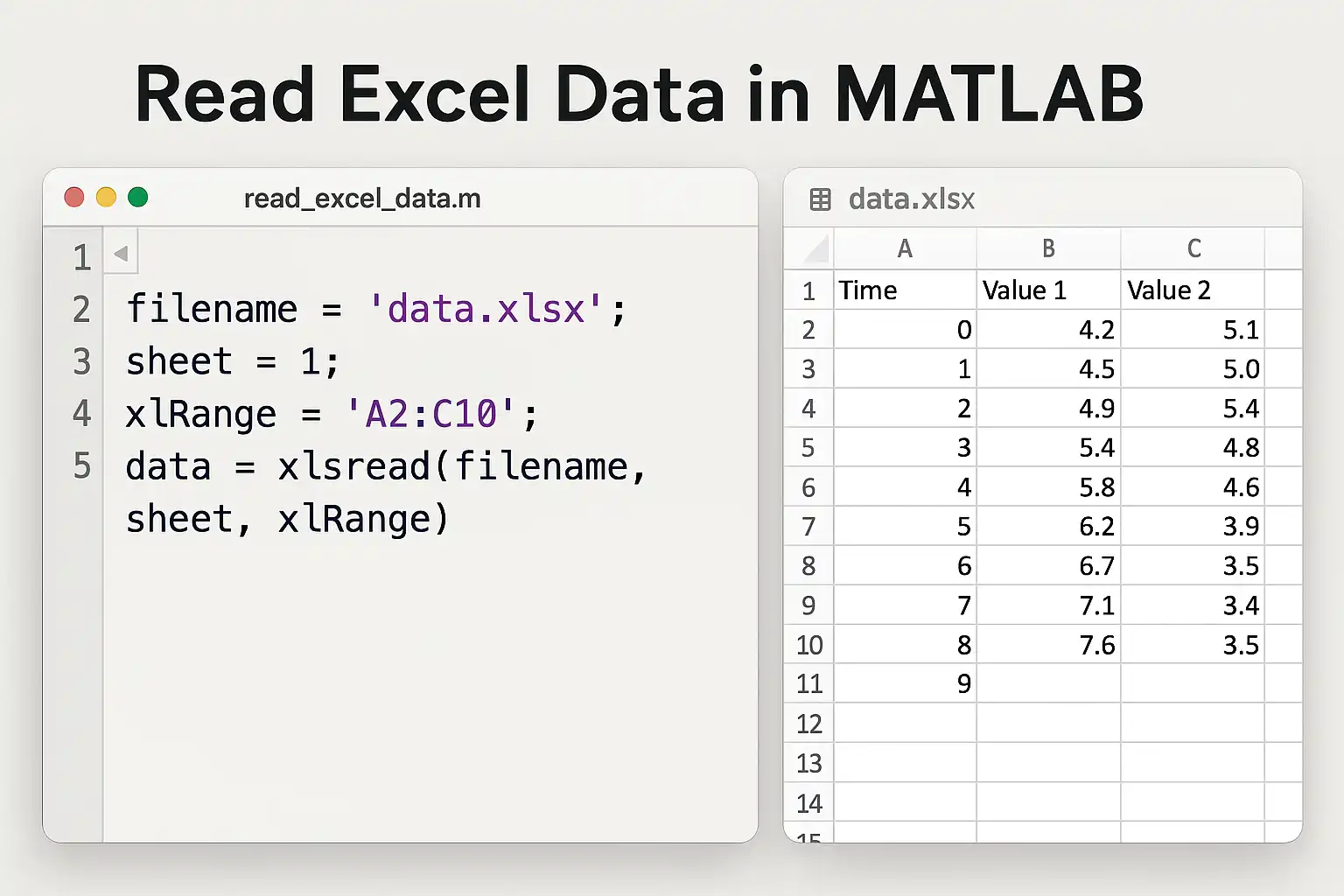
Task: Select column header C in data.xlsx
Action: pos(1193,248)
